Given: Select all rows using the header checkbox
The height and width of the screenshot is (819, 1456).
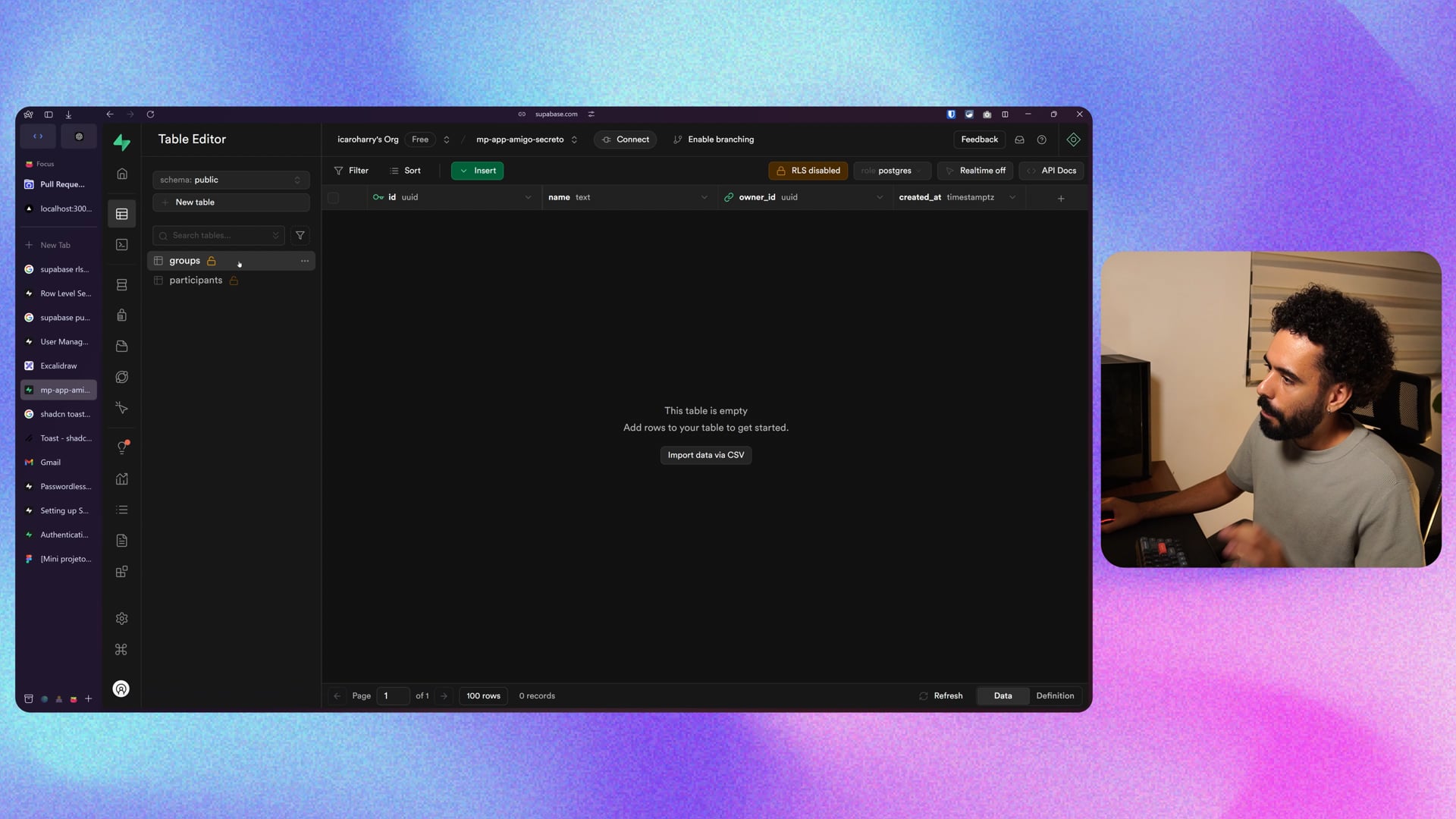Looking at the screenshot, I should [333, 198].
